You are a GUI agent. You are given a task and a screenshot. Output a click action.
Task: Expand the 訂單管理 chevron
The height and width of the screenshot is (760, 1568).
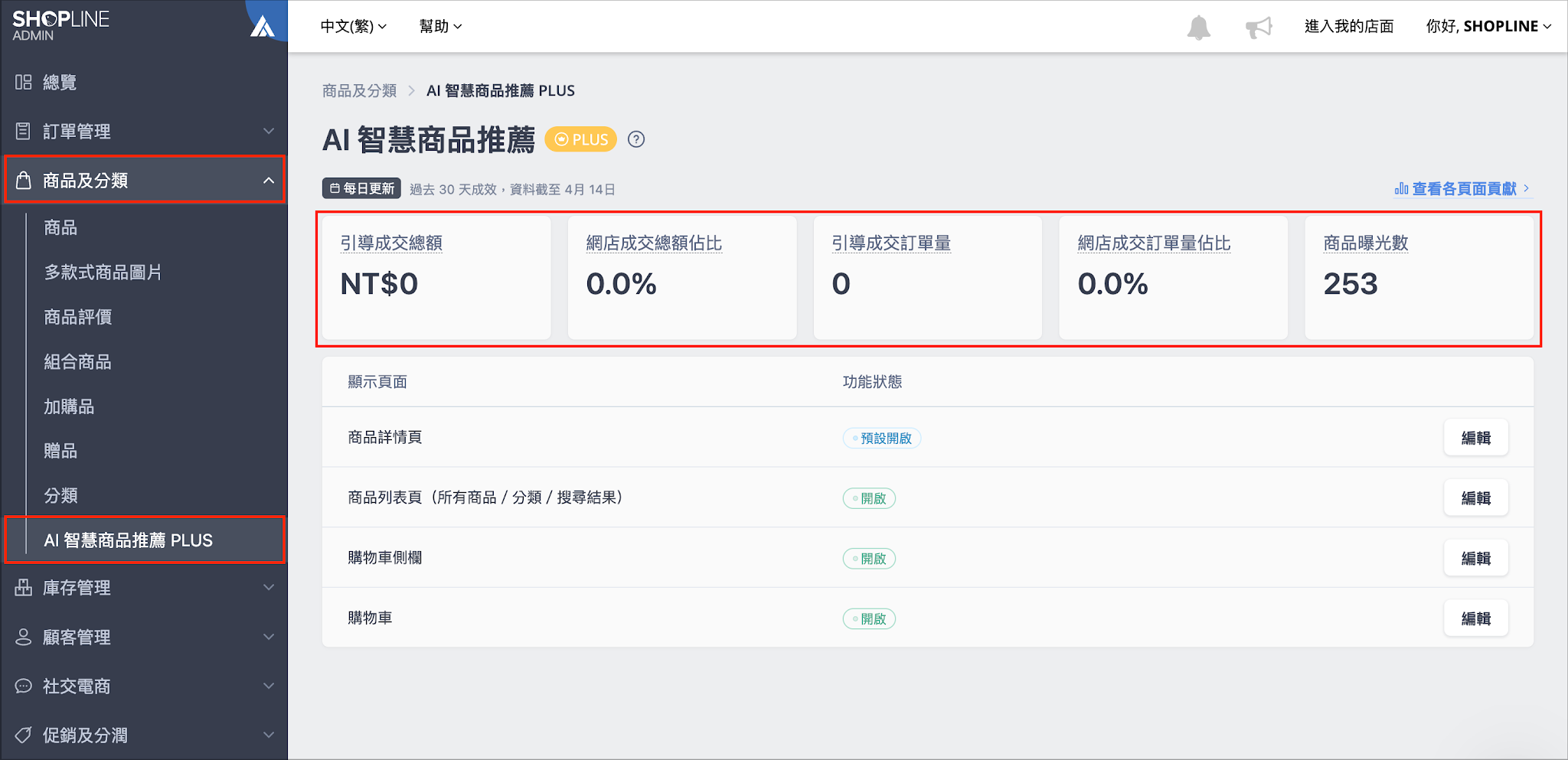pos(269,131)
